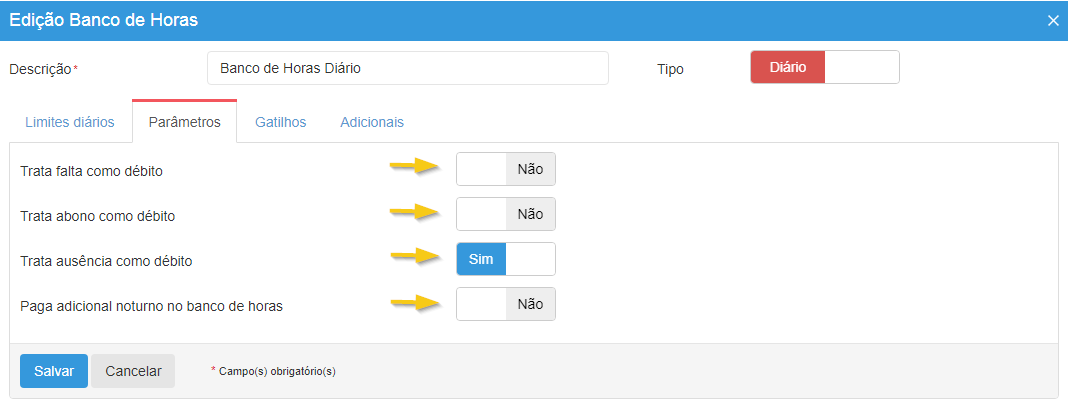The width and height of the screenshot is (1068, 400).
Task: Click the yellow arrow beside Trata abono
Action: click(415, 211)
